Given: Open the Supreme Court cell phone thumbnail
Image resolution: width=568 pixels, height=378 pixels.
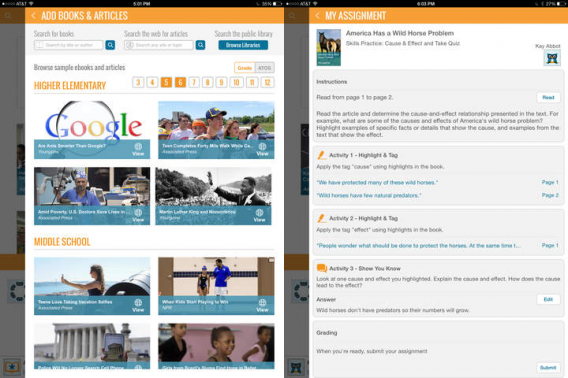Looking at the screenshot, I should coord(92,346).
